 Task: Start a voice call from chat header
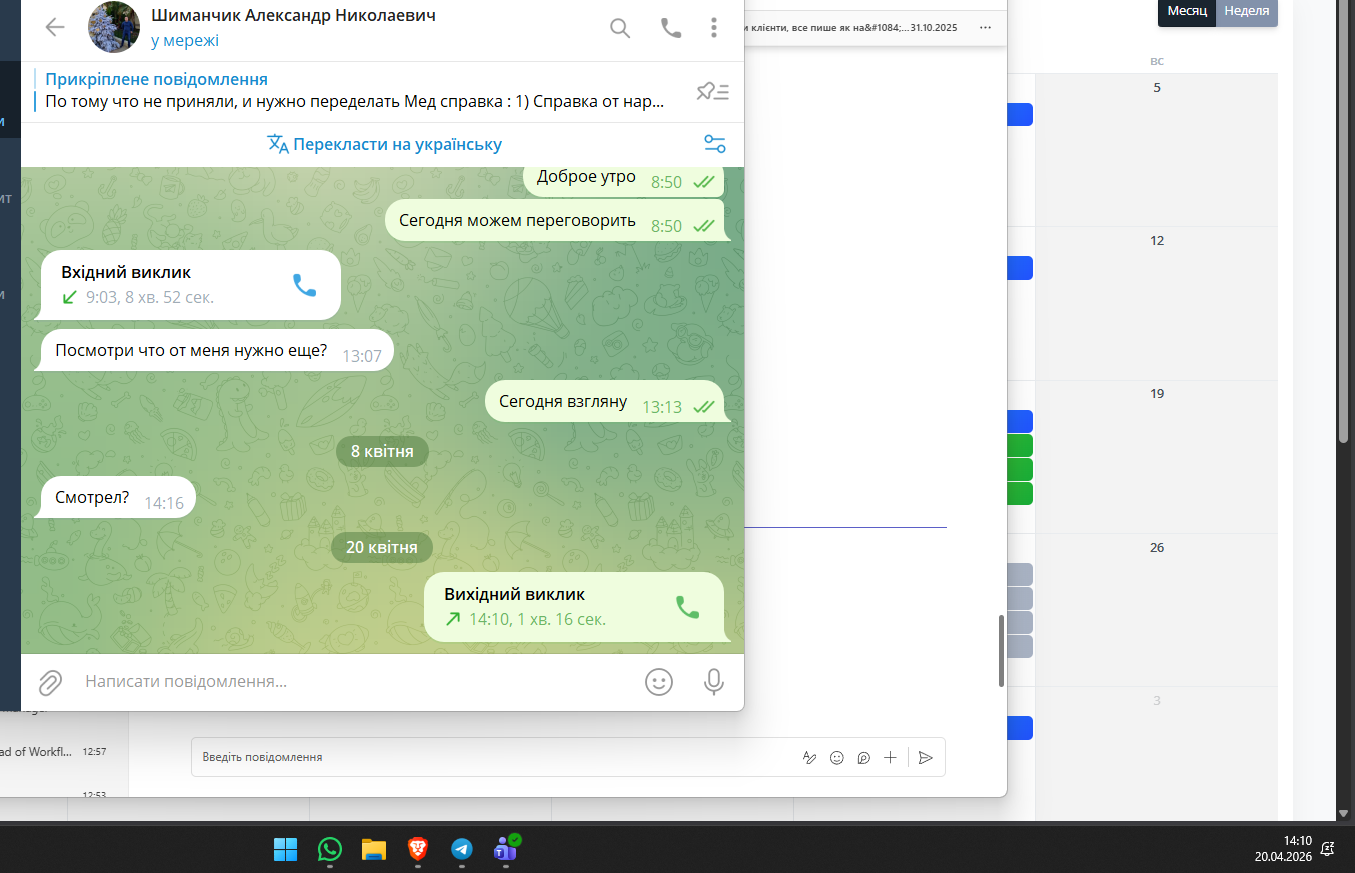(671, 28)
